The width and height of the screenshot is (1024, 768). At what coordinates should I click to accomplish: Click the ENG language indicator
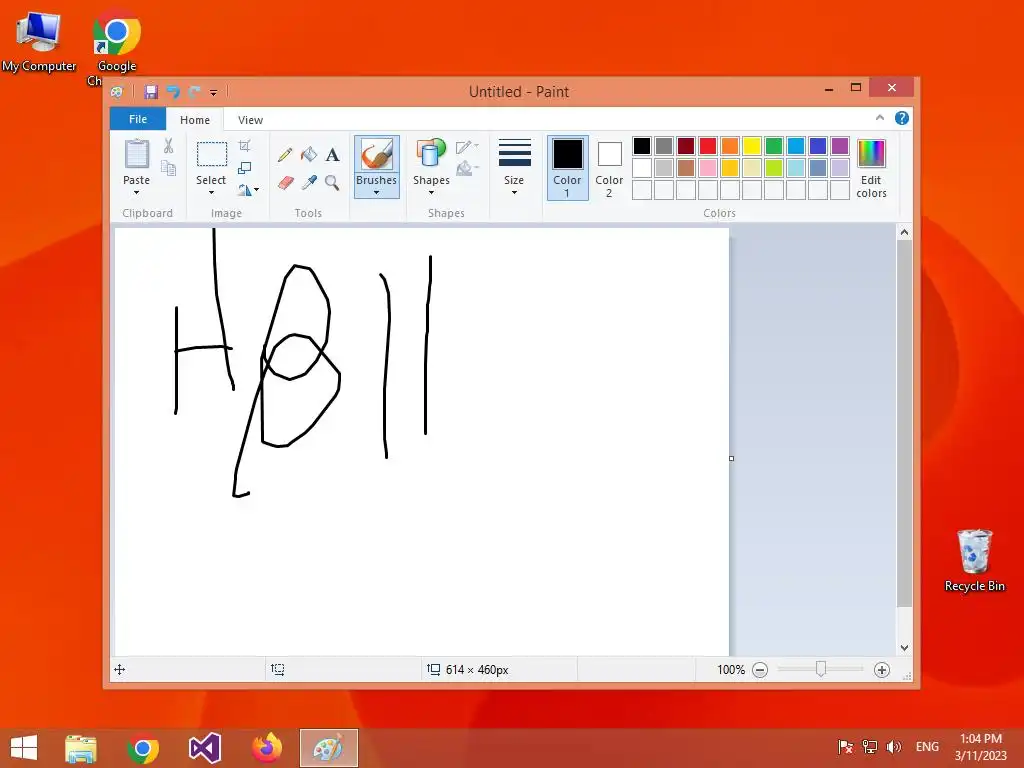927,747
